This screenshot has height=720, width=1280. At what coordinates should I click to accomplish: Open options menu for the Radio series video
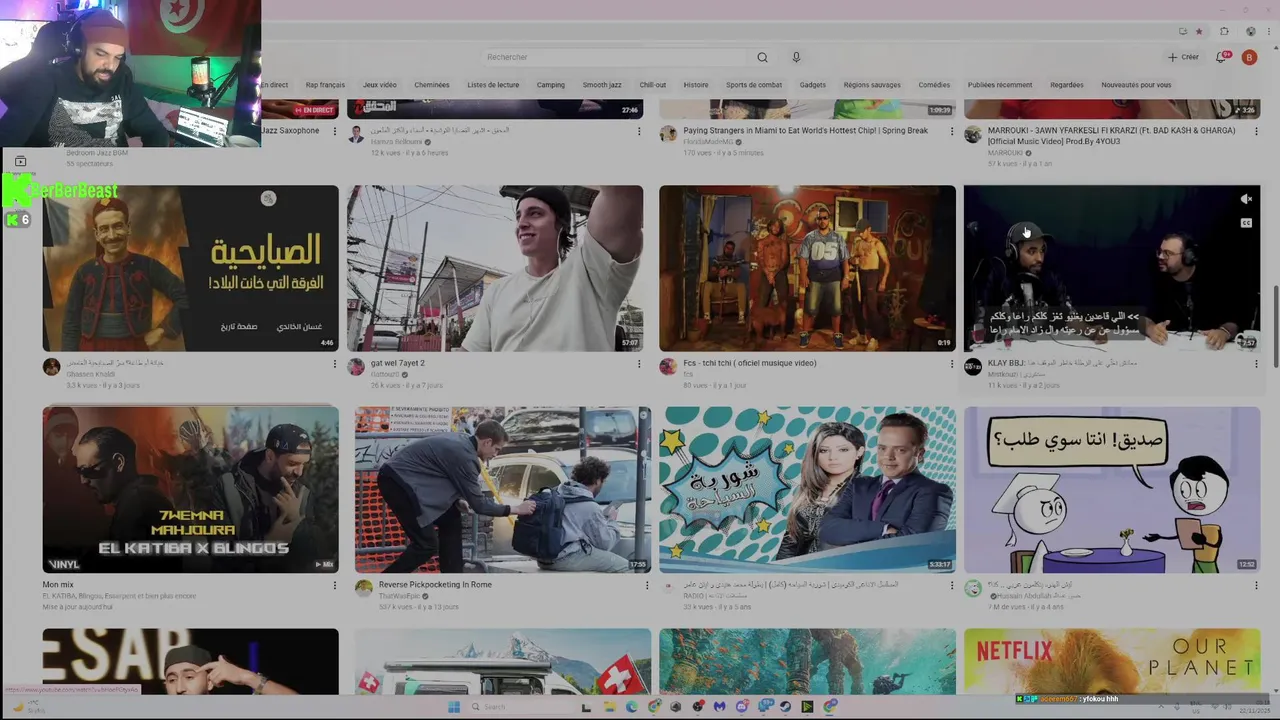pyautogui.click(x=951, y=585)
